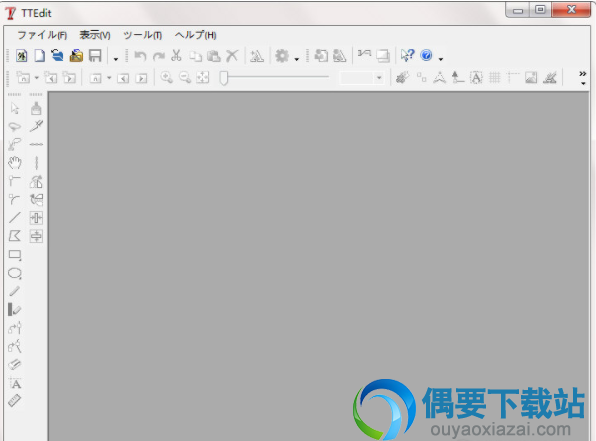Image resolution: width=596 pixels, height=441 pixels.
Task: Click the zoom out magnifier icon
Action: (x=185, y=78)
